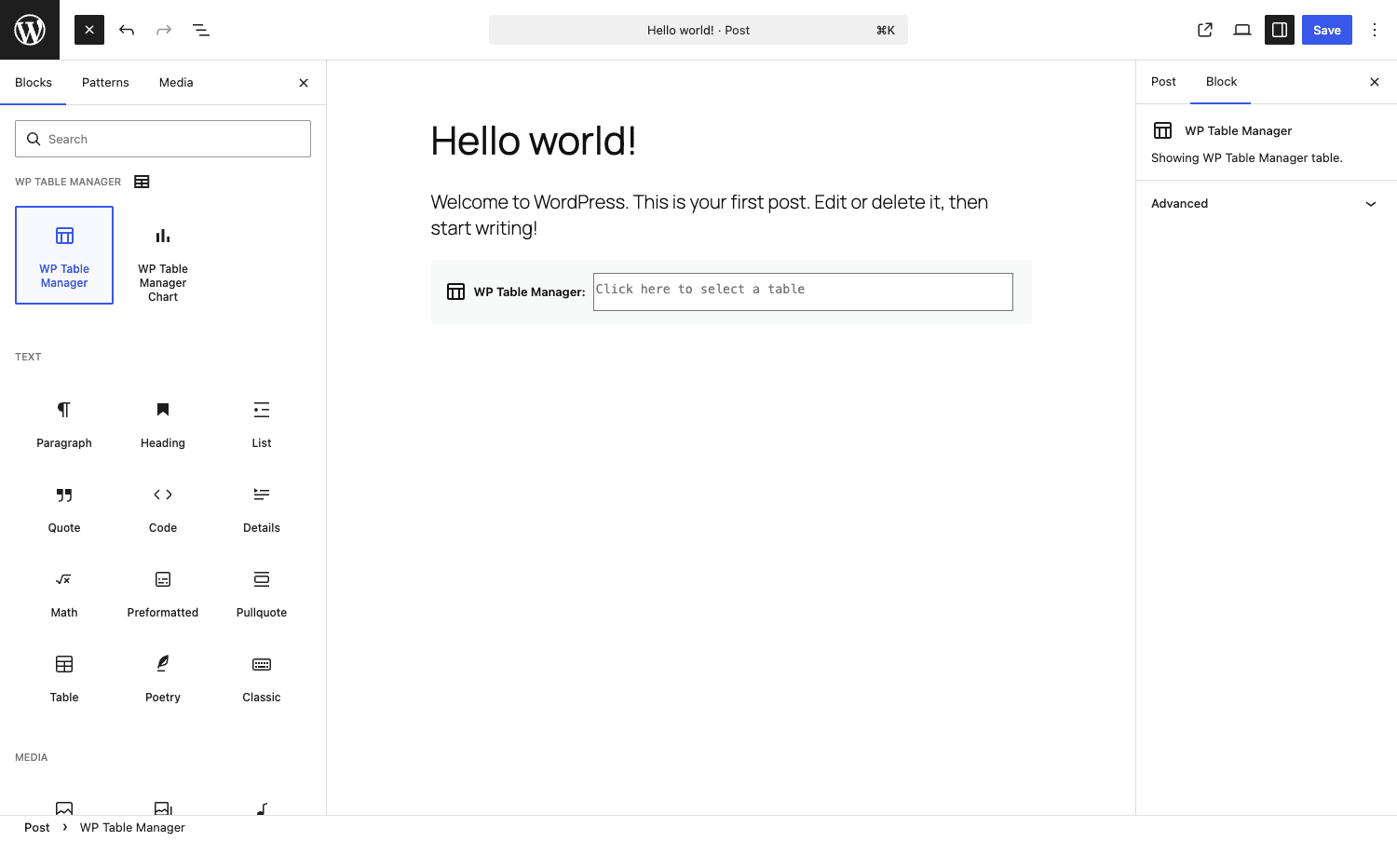Image resolution: width=1397 pixels, height=868 pixels.
Task: Insert the WP Table Manager Chart block
Action: [163, 262]
